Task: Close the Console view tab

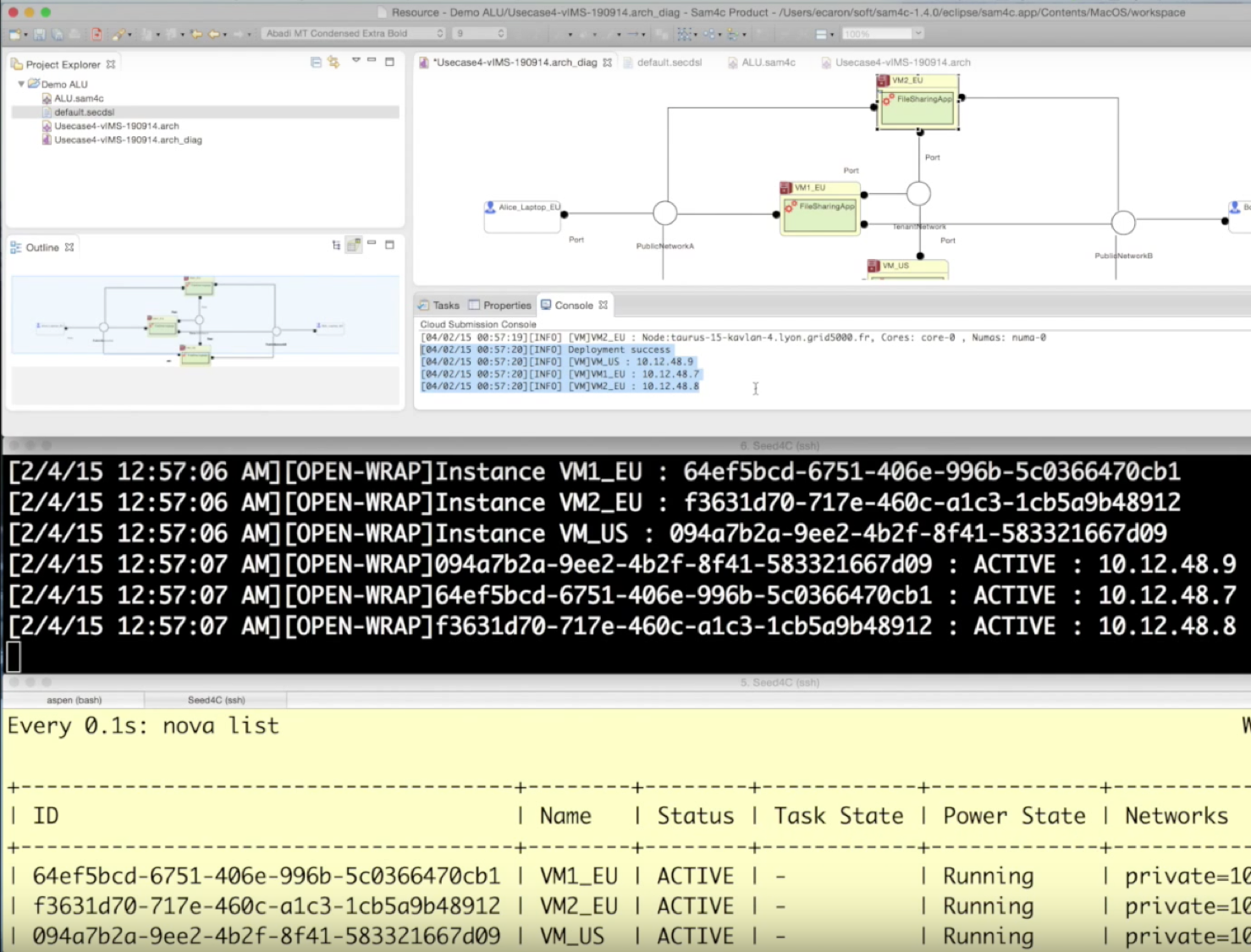Action: 603,305
